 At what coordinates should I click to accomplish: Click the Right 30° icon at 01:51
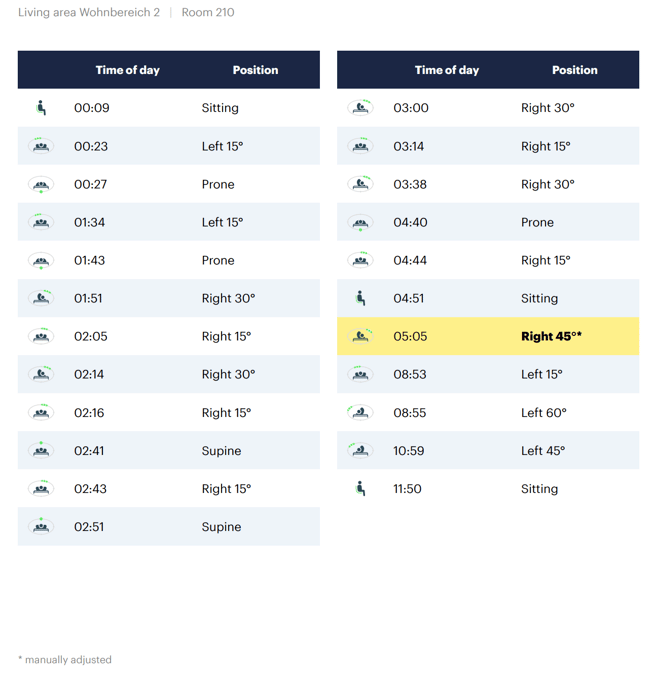pyautogui.click(x=41, y=298)
